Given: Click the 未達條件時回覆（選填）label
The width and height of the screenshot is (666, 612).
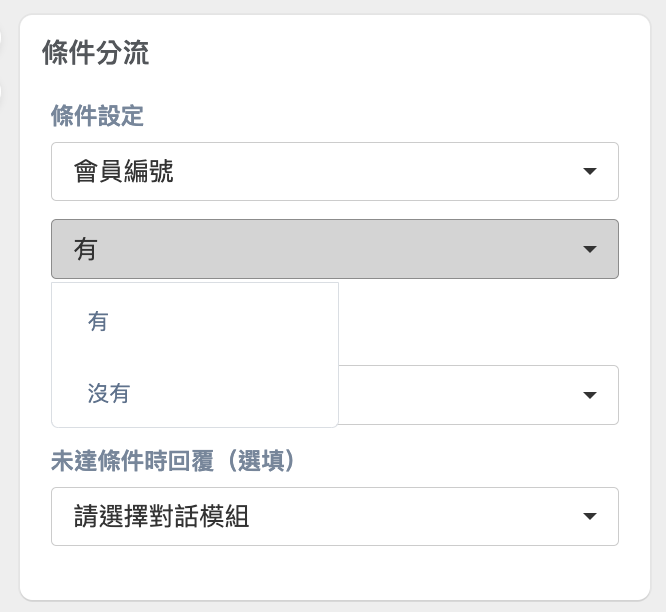Looking at the screenshot, I should tap(174, 460).
